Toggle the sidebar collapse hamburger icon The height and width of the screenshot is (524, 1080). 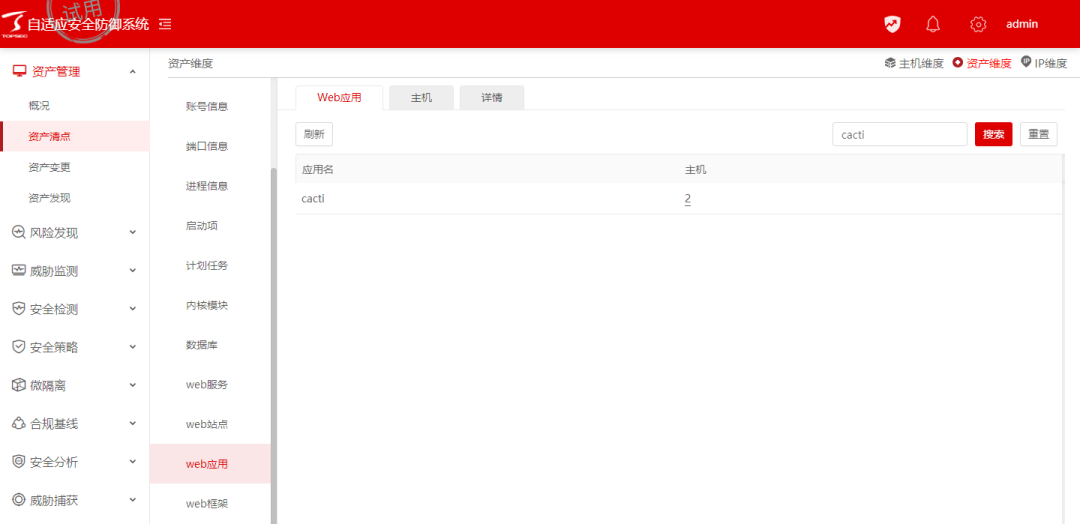(165, 24)
